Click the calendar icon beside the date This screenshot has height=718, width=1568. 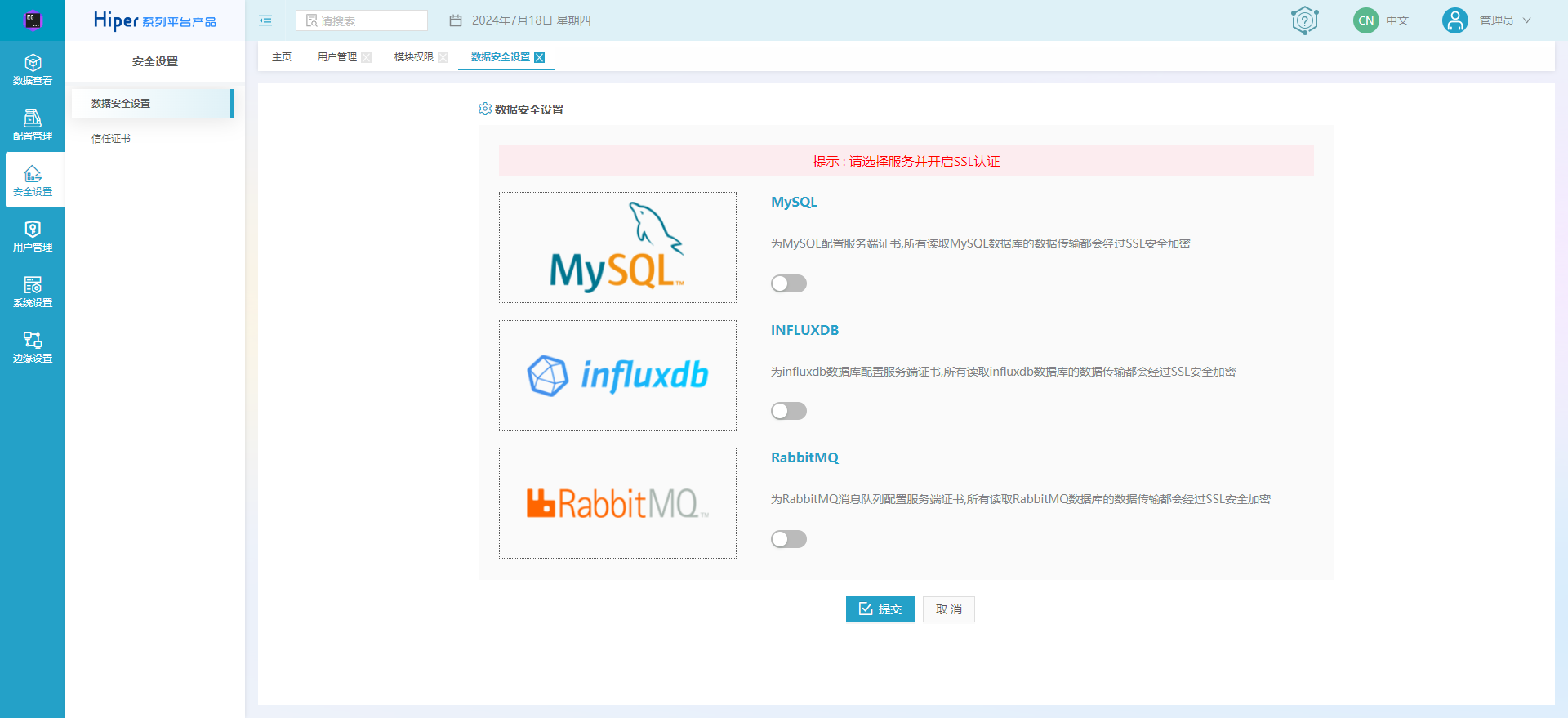pyautogui.click(x=456, y=20)
